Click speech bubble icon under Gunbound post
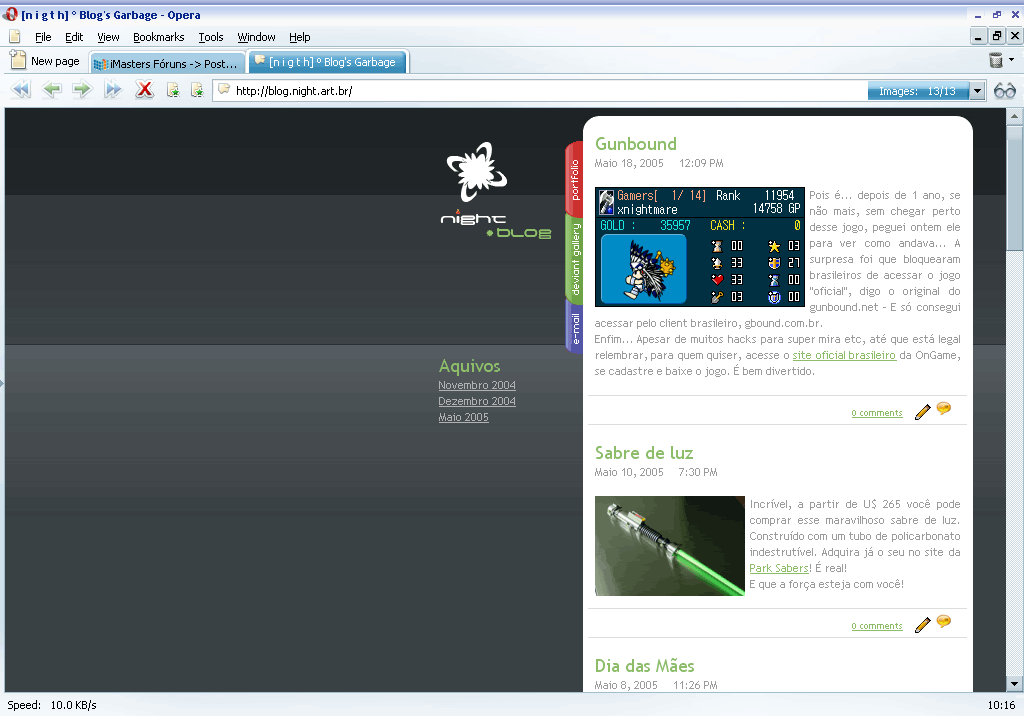Screen dimensions: 1024x716 tap(944, 409)
